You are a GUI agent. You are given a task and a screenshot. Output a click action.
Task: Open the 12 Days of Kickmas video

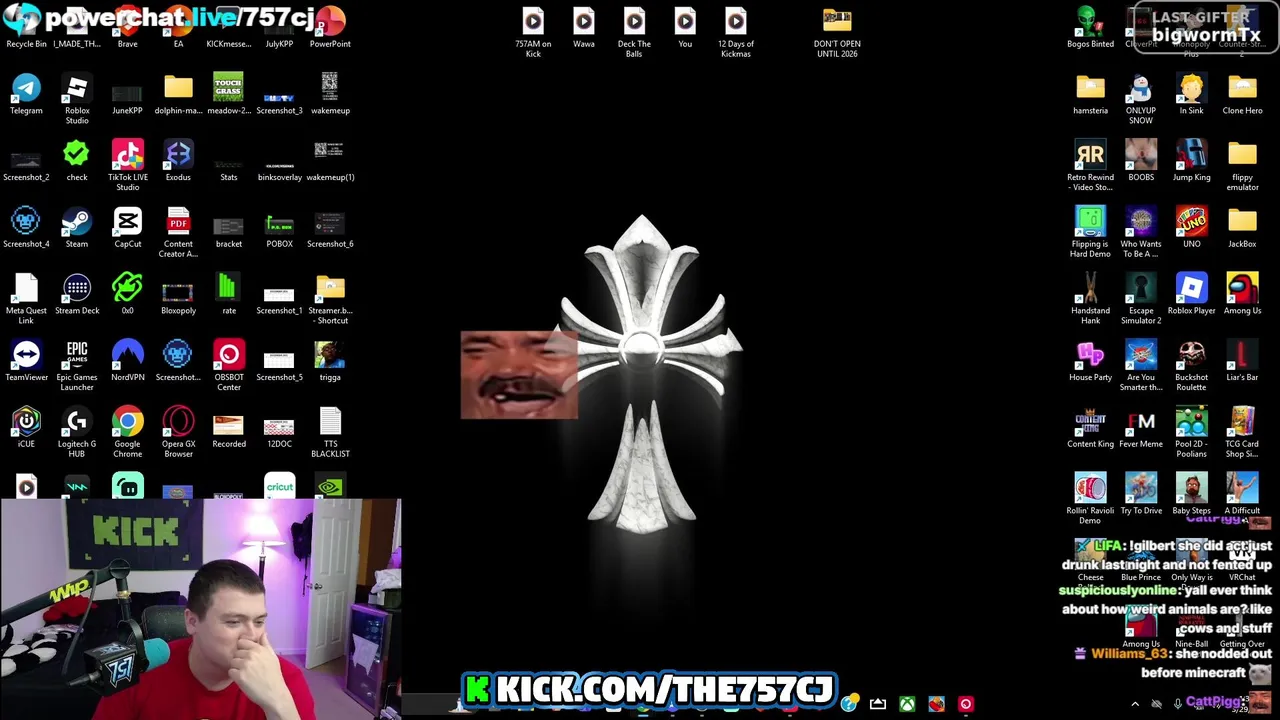[x=735, y=33]
